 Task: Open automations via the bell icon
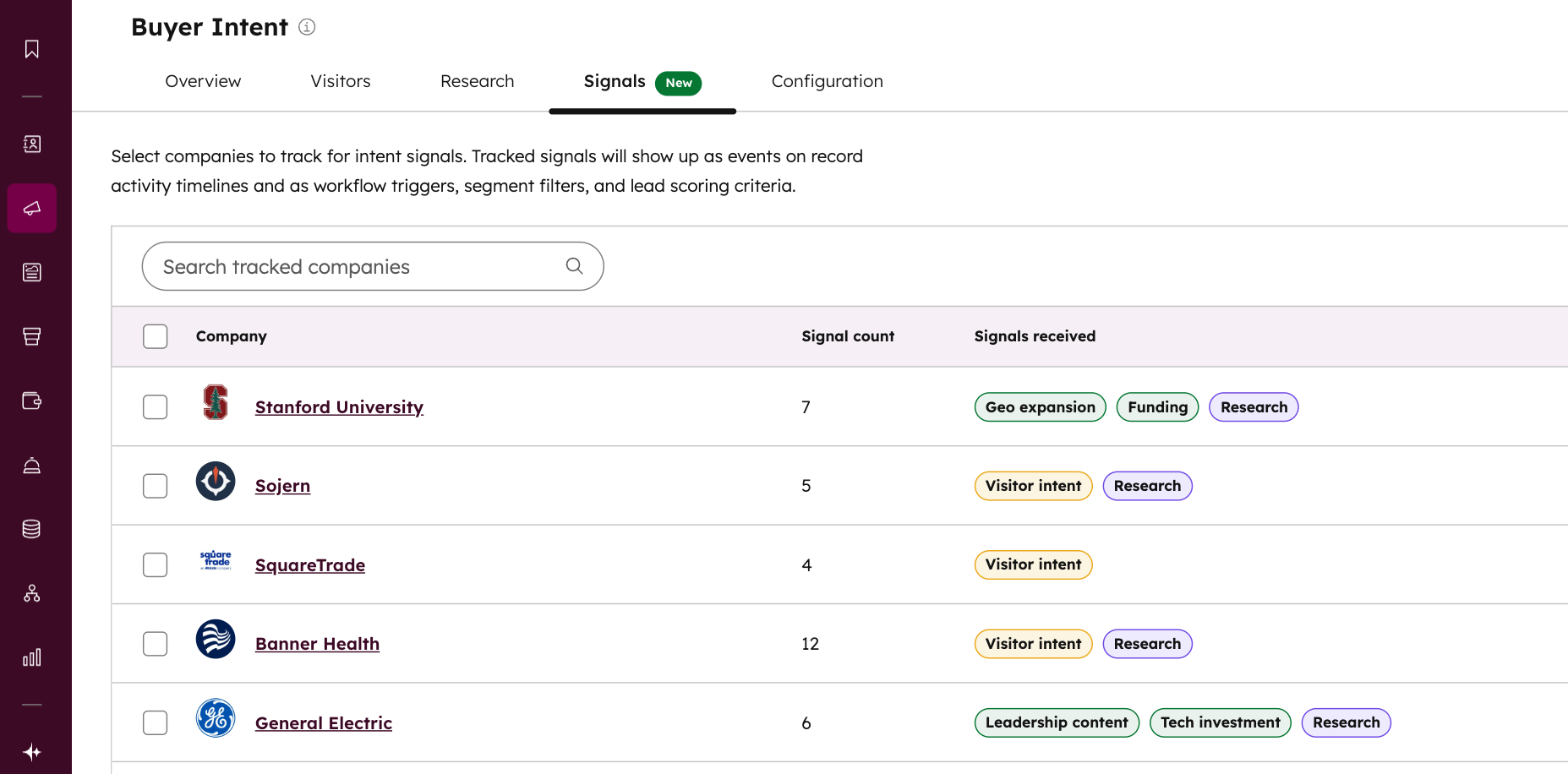(31, 465)
